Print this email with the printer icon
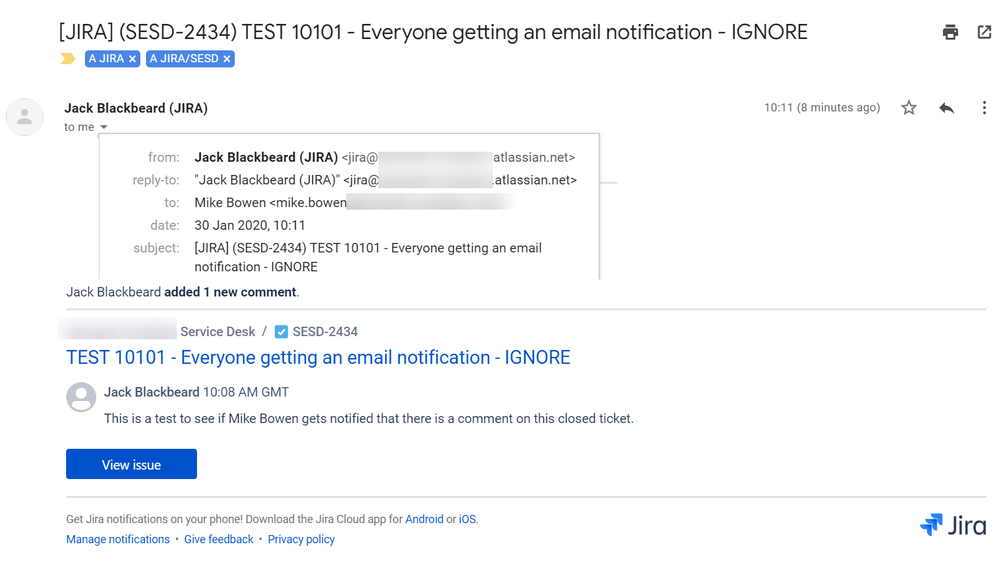The height and width of the screenshot is (564, 999). pyautogui.click(x=950, y=32)
